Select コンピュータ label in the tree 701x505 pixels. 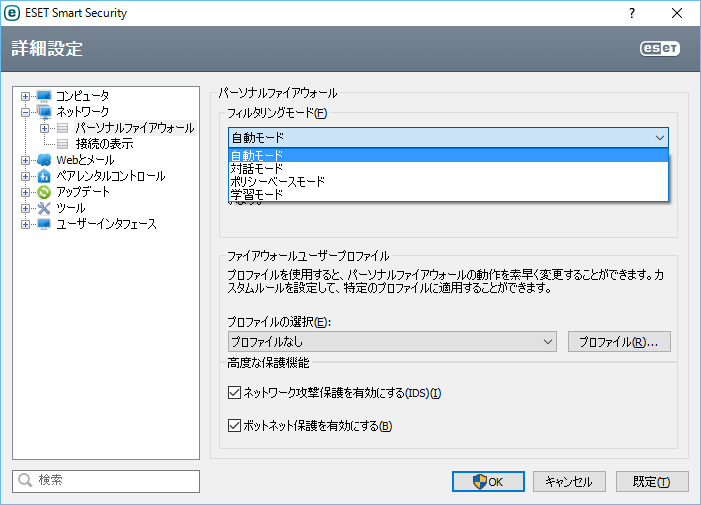tap(83, 96)
